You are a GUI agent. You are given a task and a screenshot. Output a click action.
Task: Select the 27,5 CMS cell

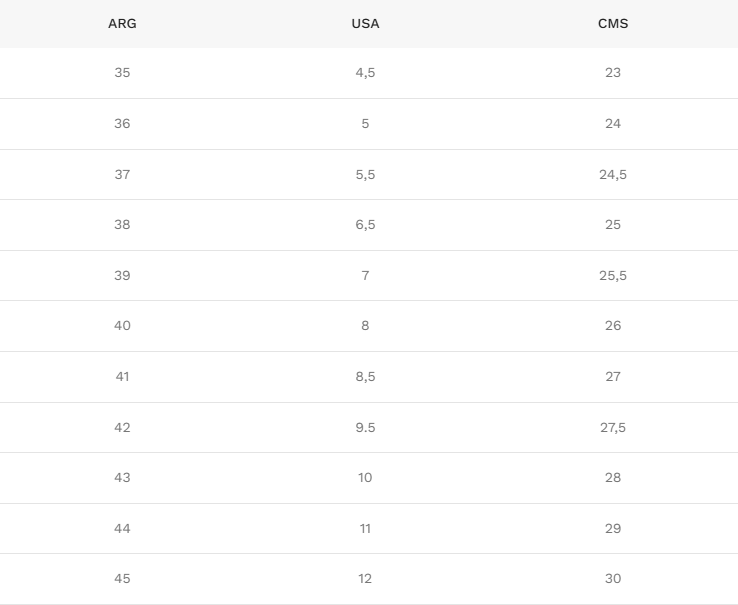click(613, 428)
